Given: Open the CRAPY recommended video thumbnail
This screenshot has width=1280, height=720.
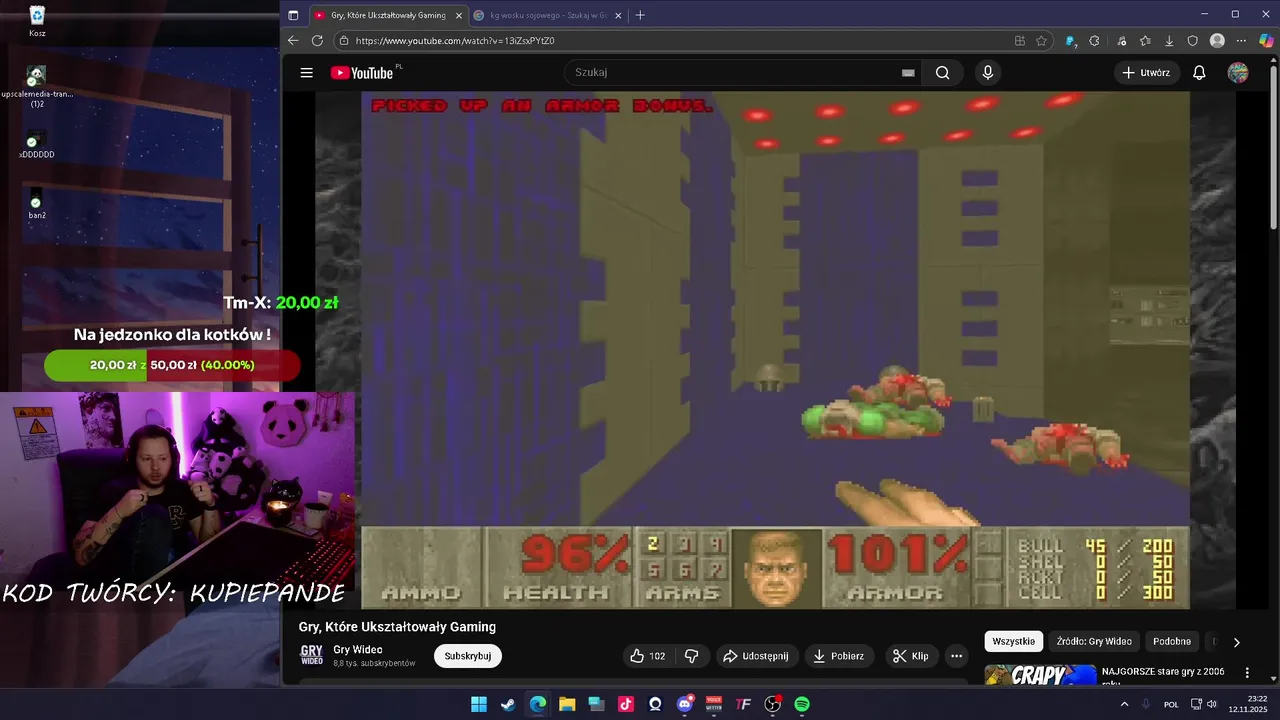Looking at the screenshot, I should point(1040,675).
